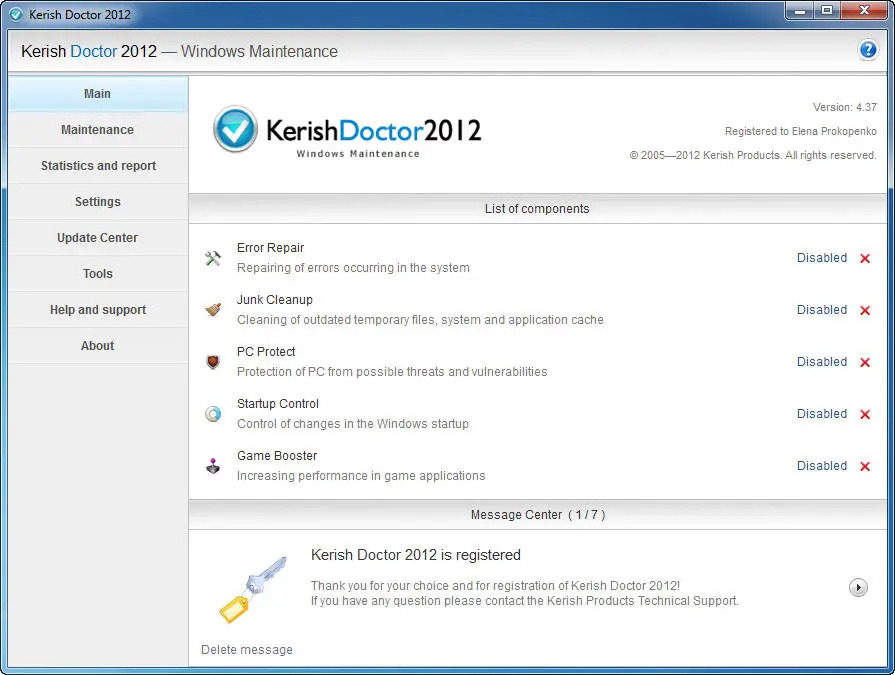Click the 'Message Center ( 1 / 7 )' header
The height and width of the screenshot is (675, 895).
click(538, 515)
